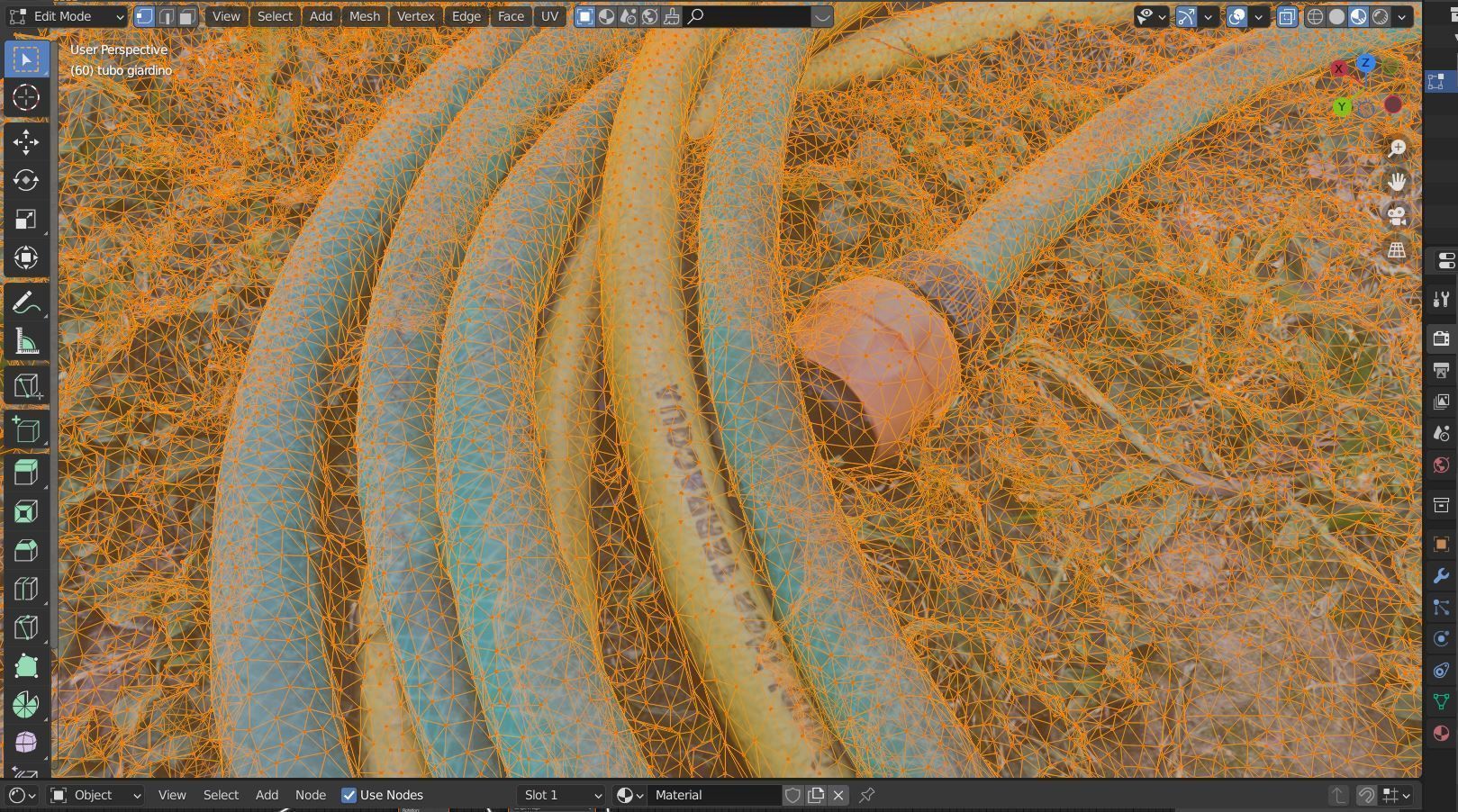1458x812 pixels.
Task: Activate the Loop Cut tool
Action: tap(26, 590)
